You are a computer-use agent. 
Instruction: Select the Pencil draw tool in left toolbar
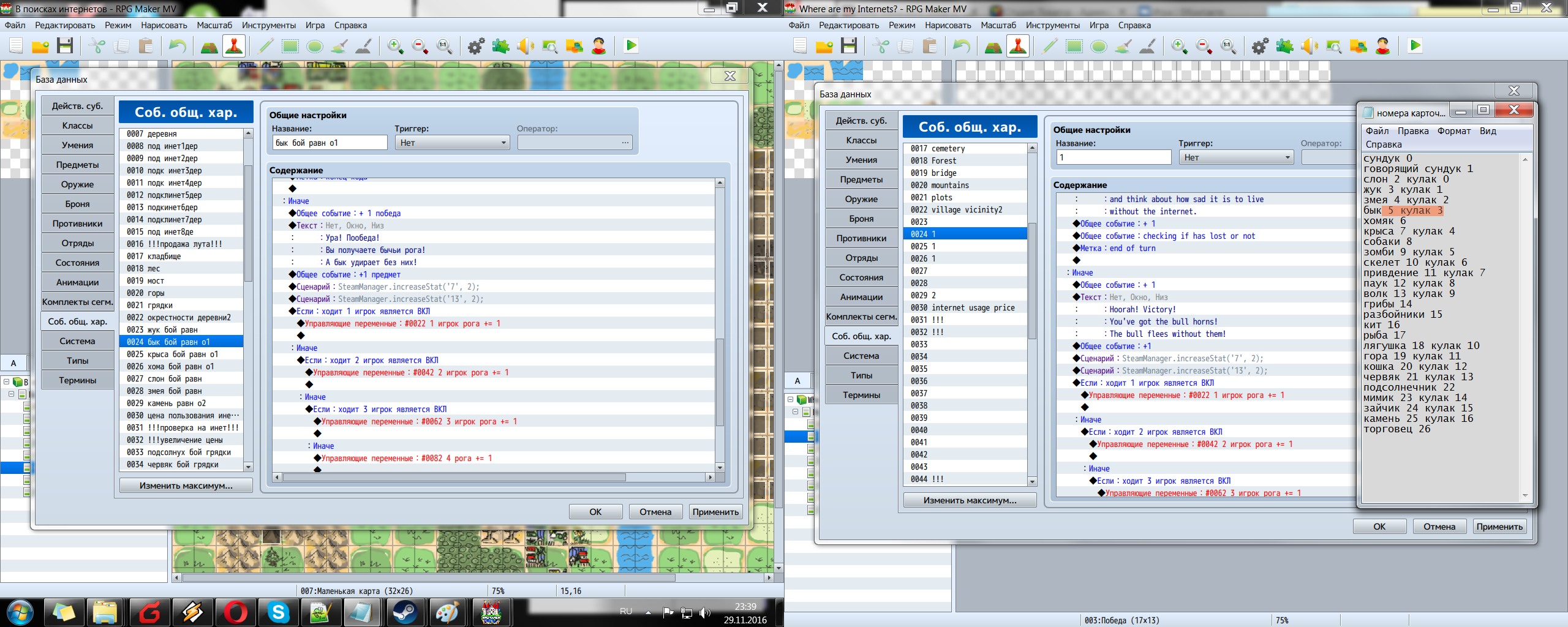266,46
